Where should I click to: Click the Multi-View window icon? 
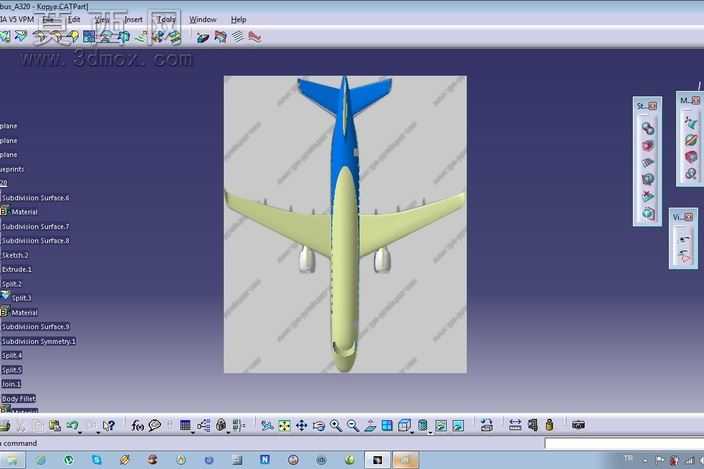387,425
